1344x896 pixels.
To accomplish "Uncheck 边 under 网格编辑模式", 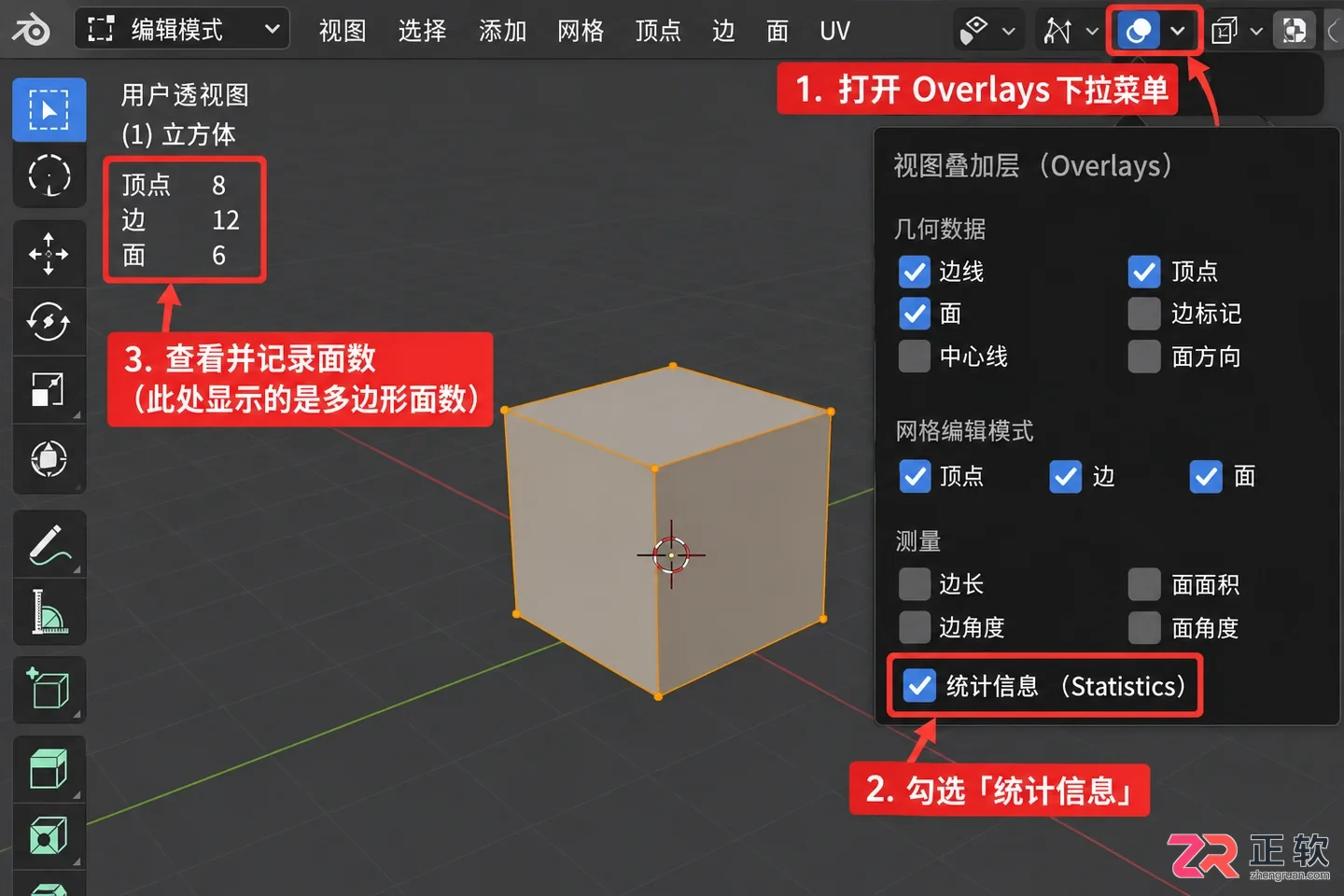I will pyautogui.click(x=1065, y=476).
